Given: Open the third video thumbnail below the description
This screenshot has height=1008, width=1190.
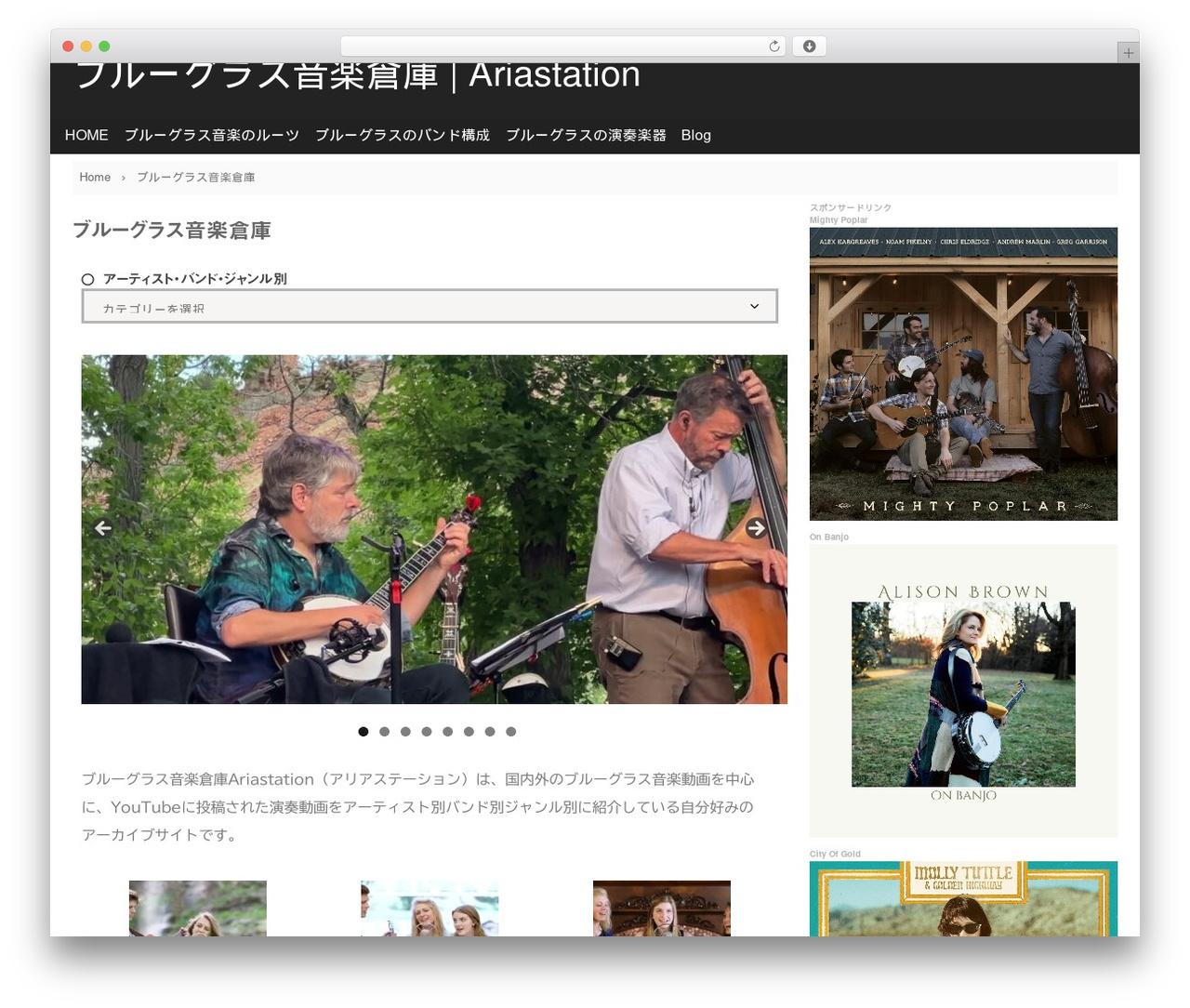Looking at the screenshot, I should pos(662,909).
